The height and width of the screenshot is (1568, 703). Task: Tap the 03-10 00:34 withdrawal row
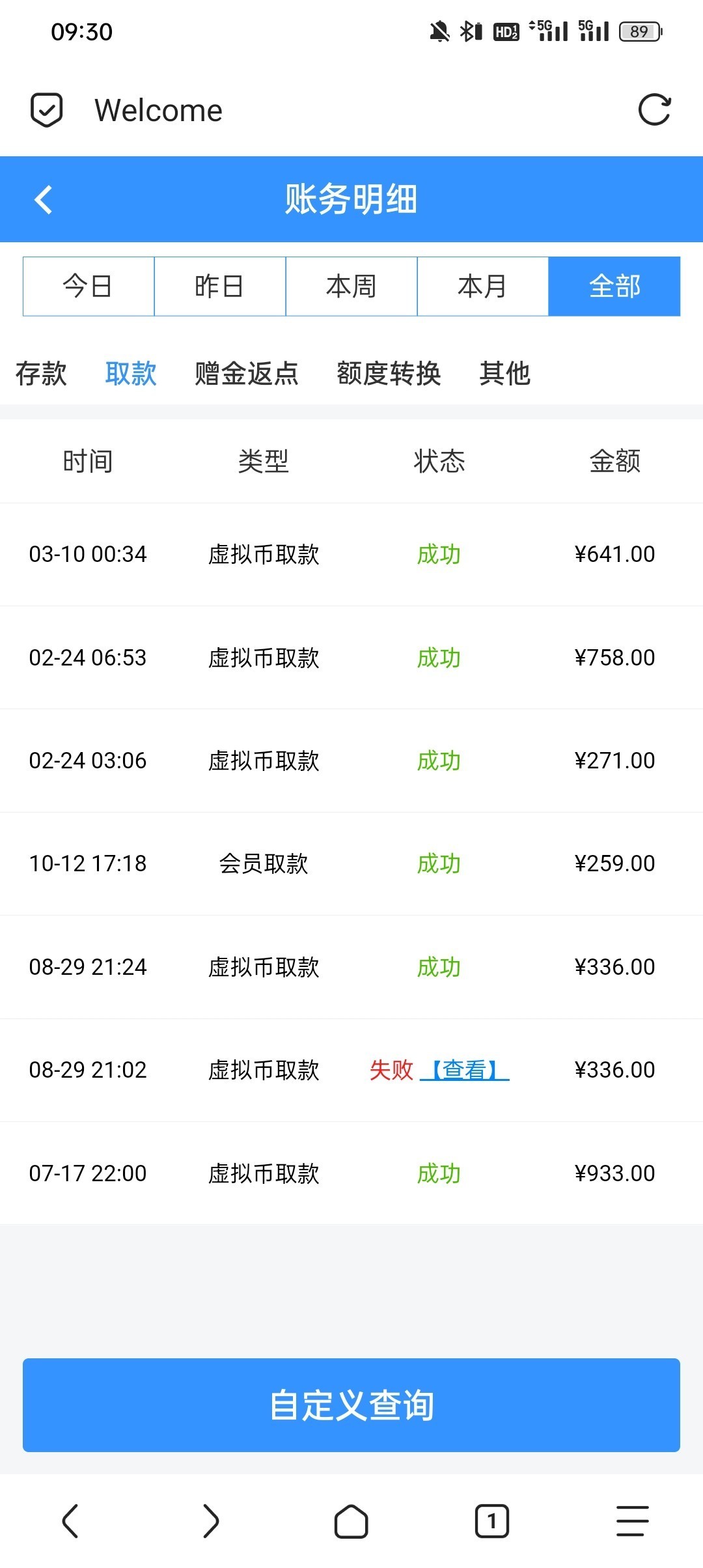click(351, 554)
